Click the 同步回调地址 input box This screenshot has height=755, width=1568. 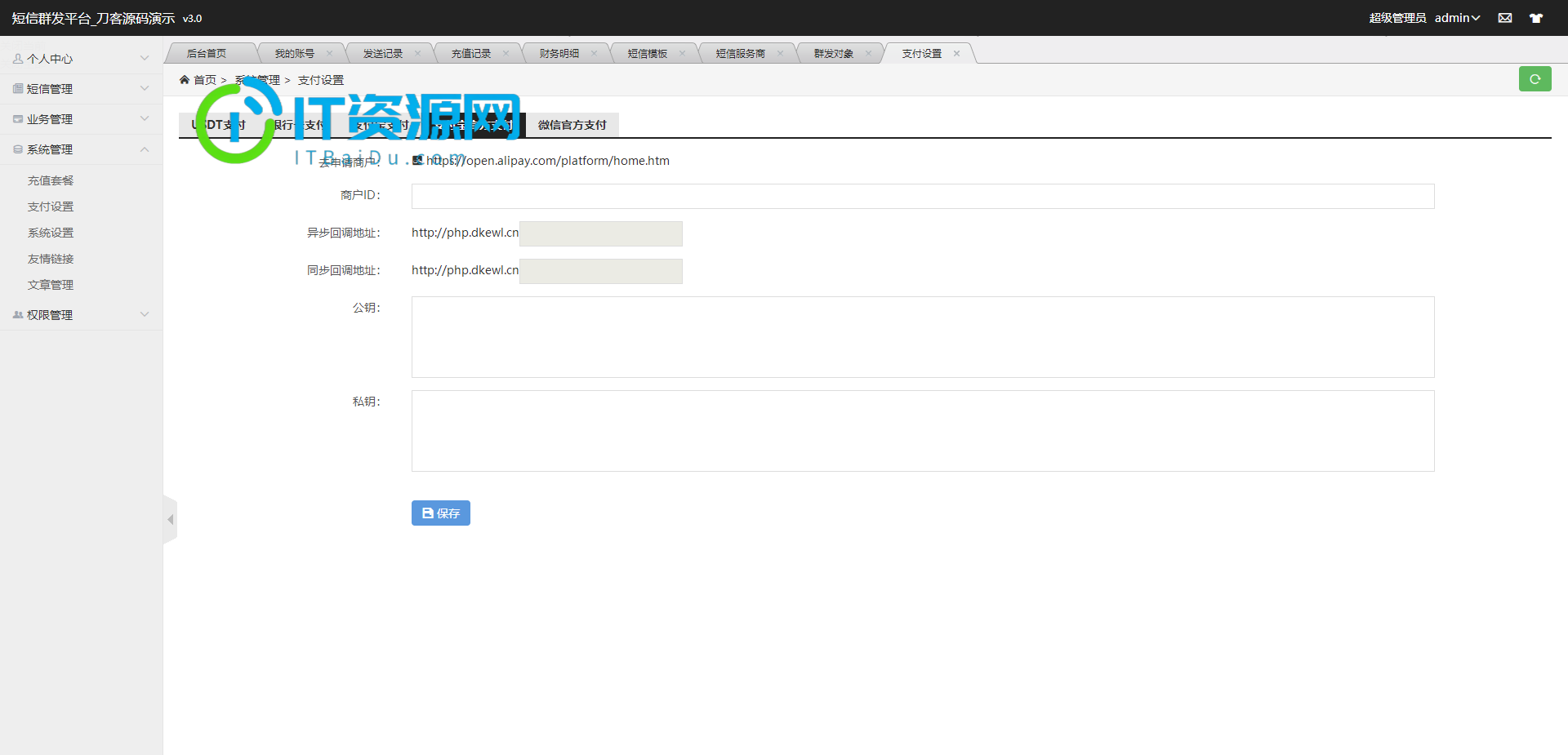pos(601,271)
